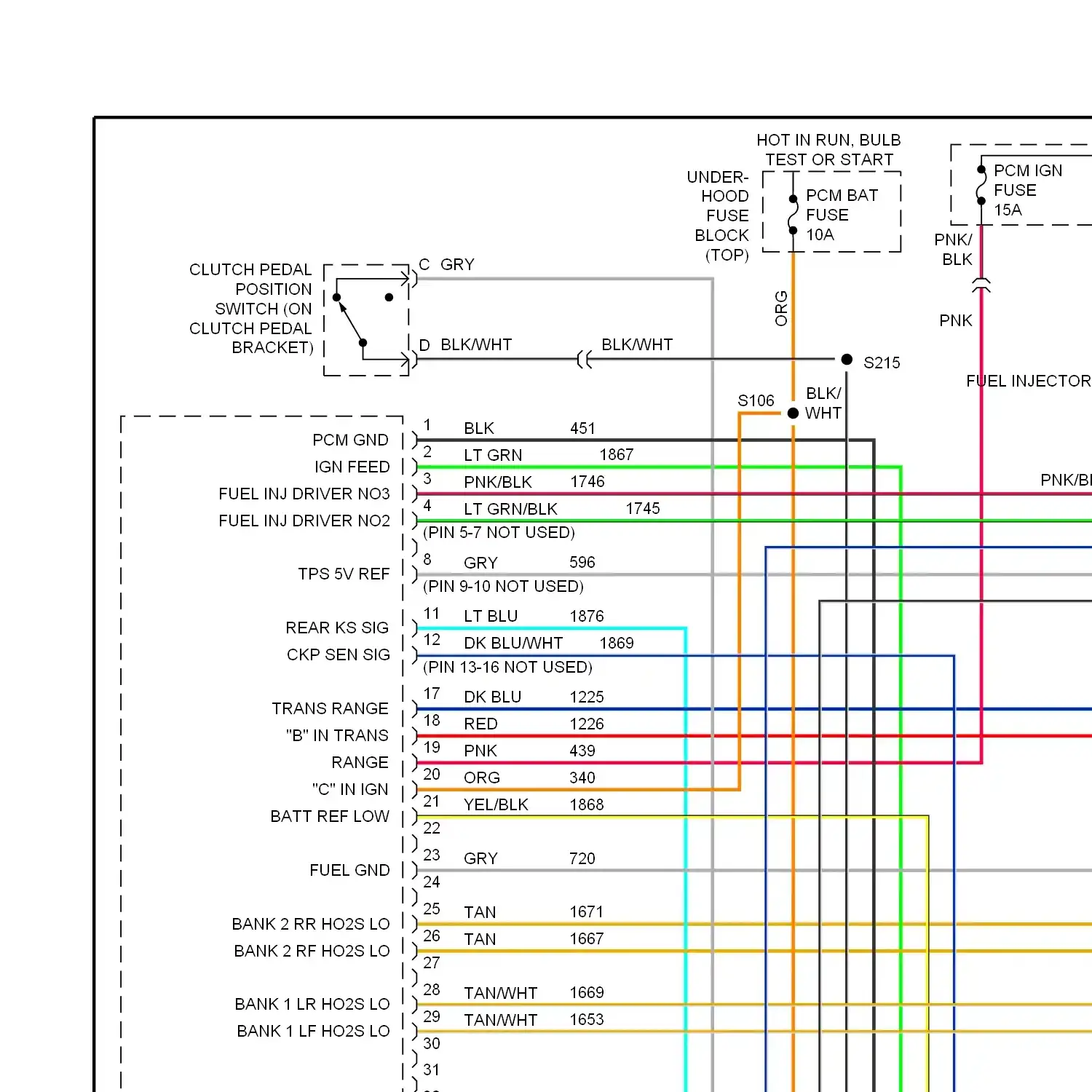Select circuit number 1746
The height and width of the screenshot is (1092, 1092).
(x=587, y=481)
